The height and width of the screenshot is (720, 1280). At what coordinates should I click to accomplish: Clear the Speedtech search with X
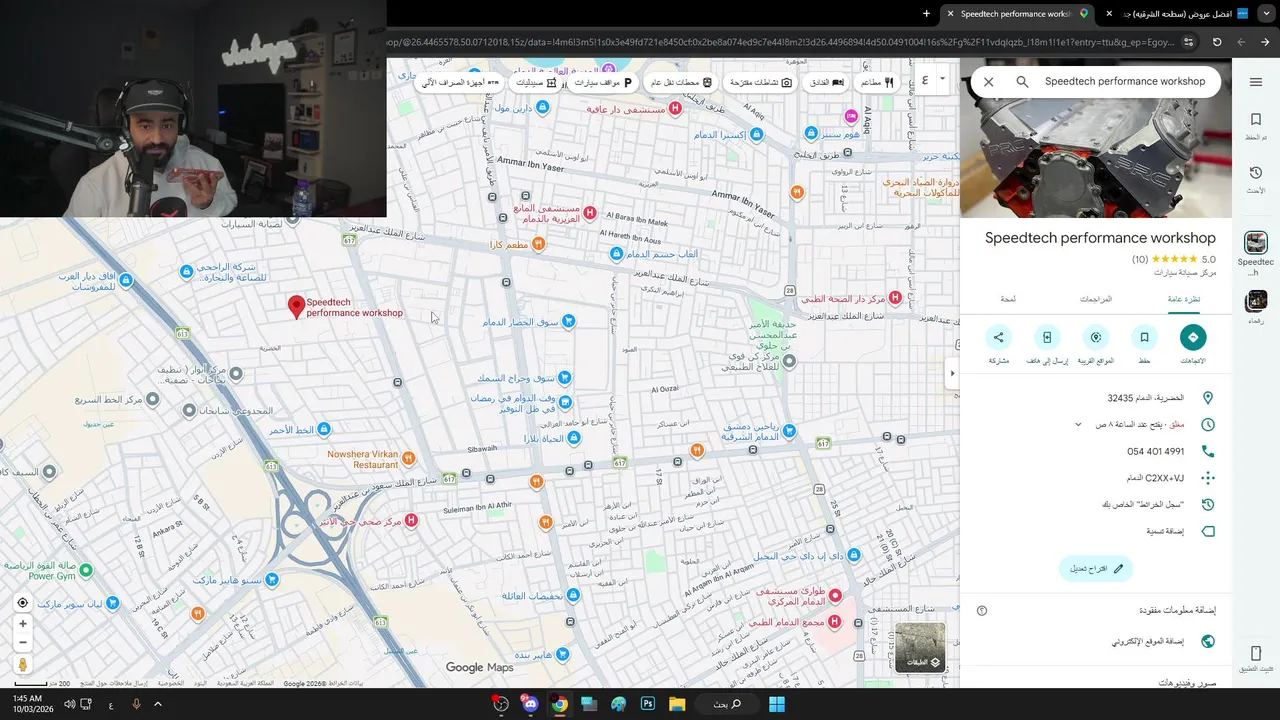(988, 82)
